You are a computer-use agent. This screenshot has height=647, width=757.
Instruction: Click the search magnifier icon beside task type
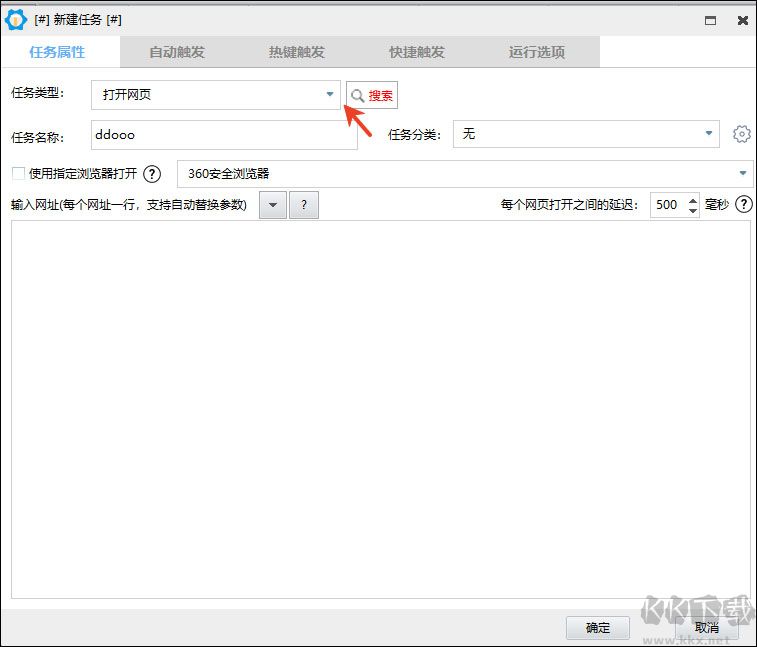tap(358, 96)
